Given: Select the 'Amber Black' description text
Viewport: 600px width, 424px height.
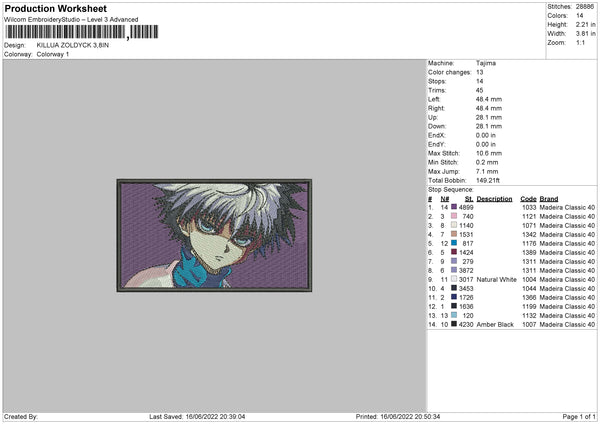Looking at the screenshot, I should (x=495, y=325).
